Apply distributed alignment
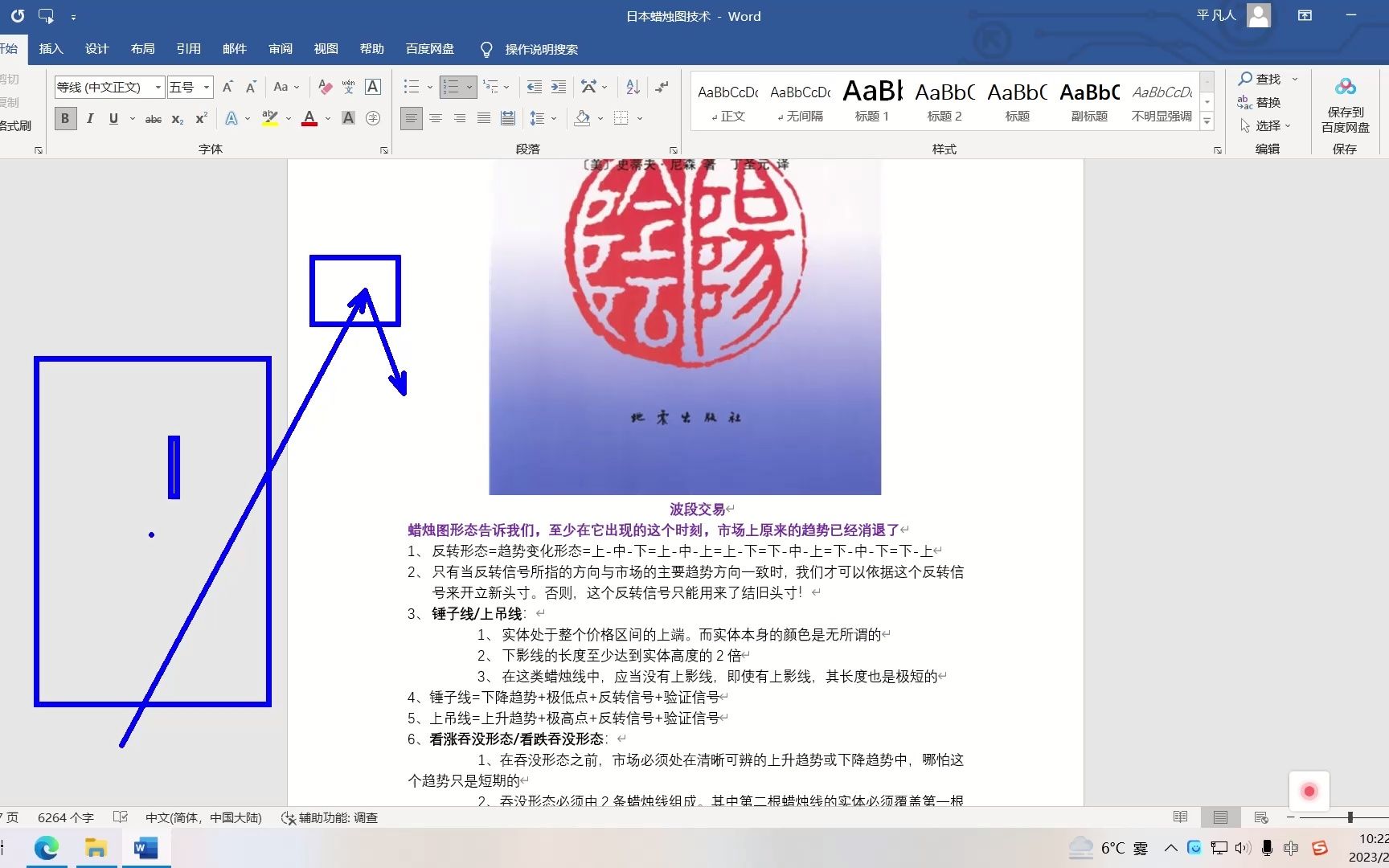The image size is (1389, 868). coord(508,118)
